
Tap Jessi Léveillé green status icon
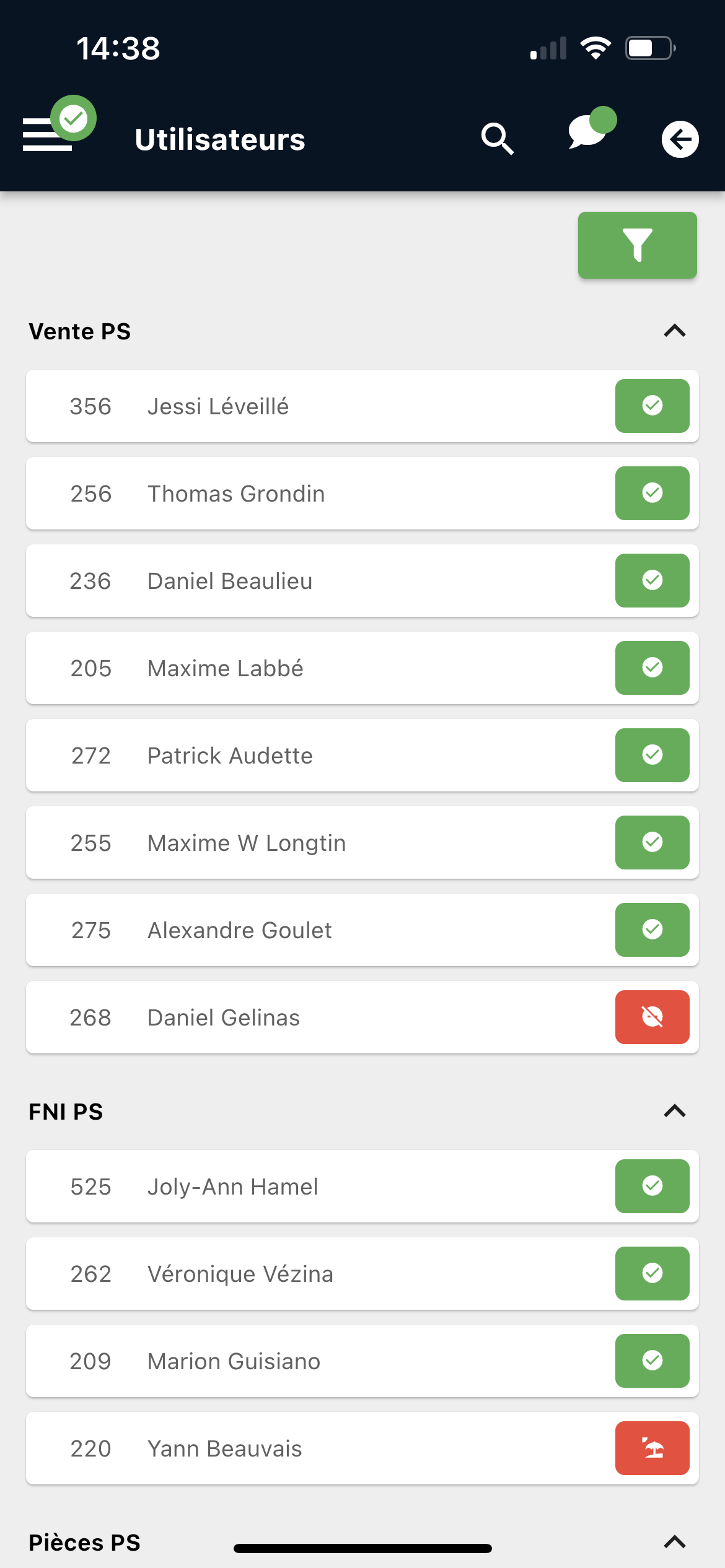pyautogui.click(x=652, y=406)
